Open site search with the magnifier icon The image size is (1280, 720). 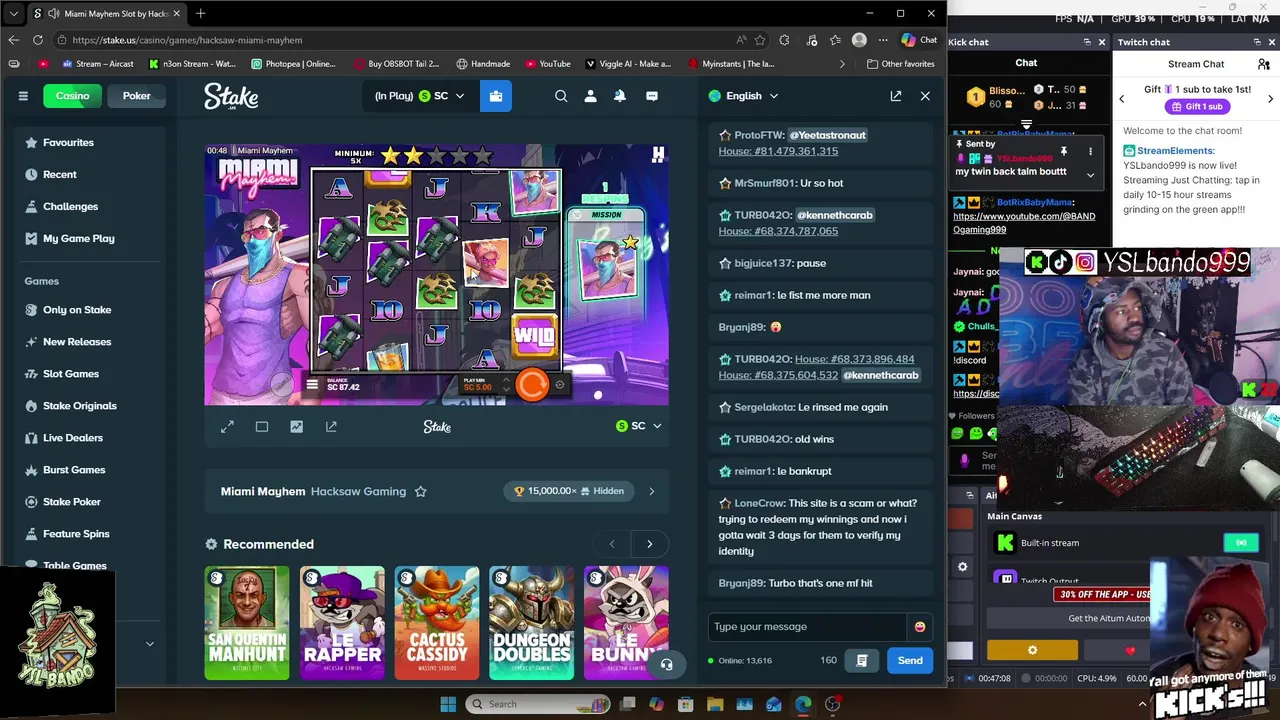[561, 96]
